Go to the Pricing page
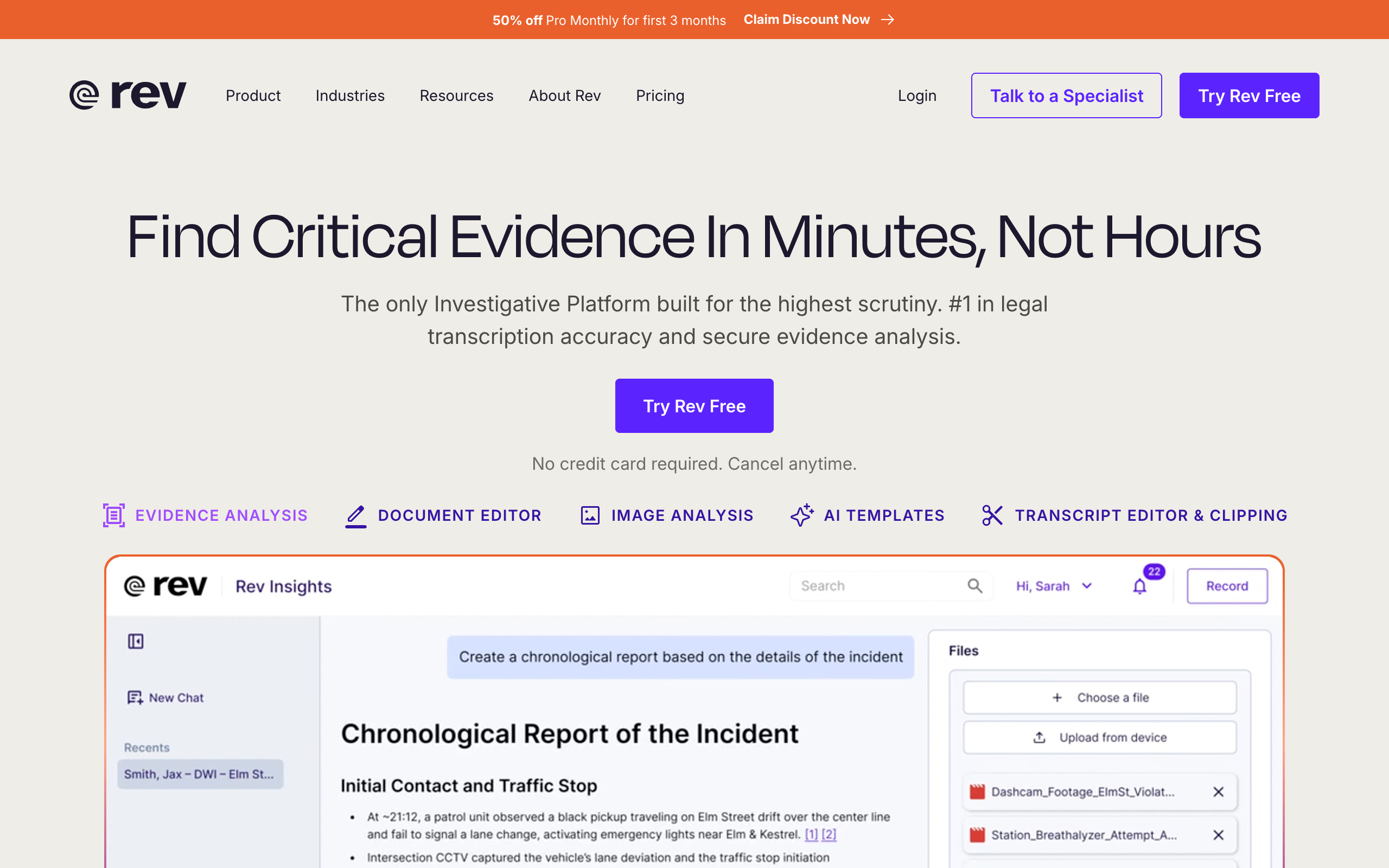1389x868 pixels. (x=660, y=95)
